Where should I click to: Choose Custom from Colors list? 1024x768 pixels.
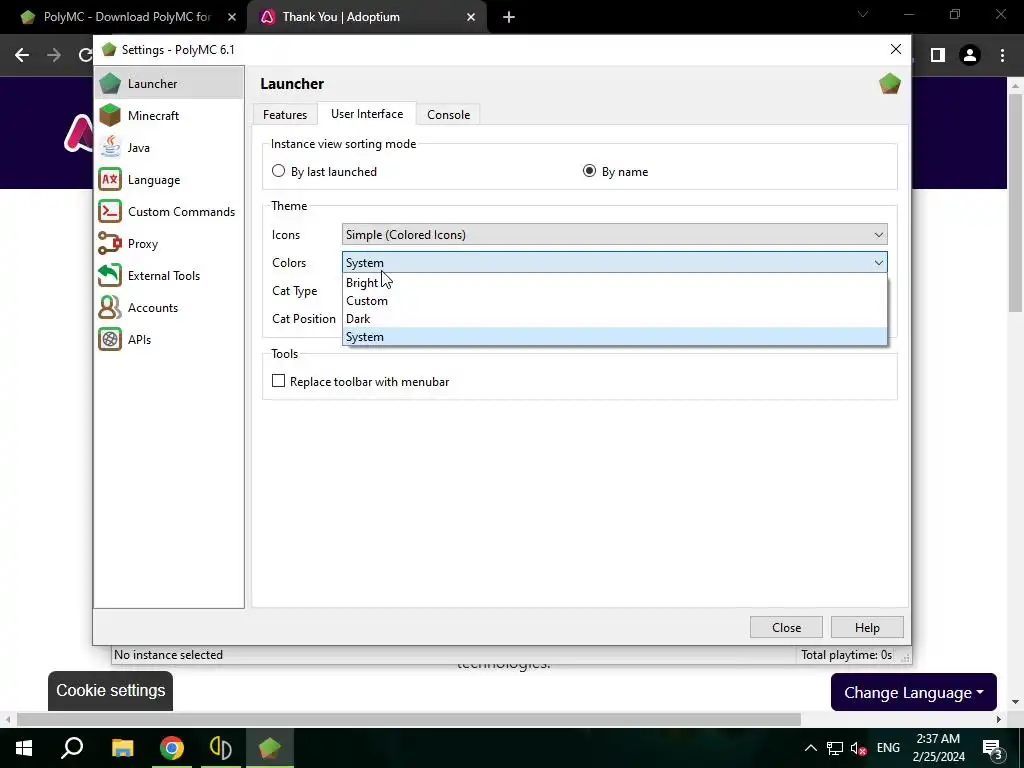click(x=615, y=301)
